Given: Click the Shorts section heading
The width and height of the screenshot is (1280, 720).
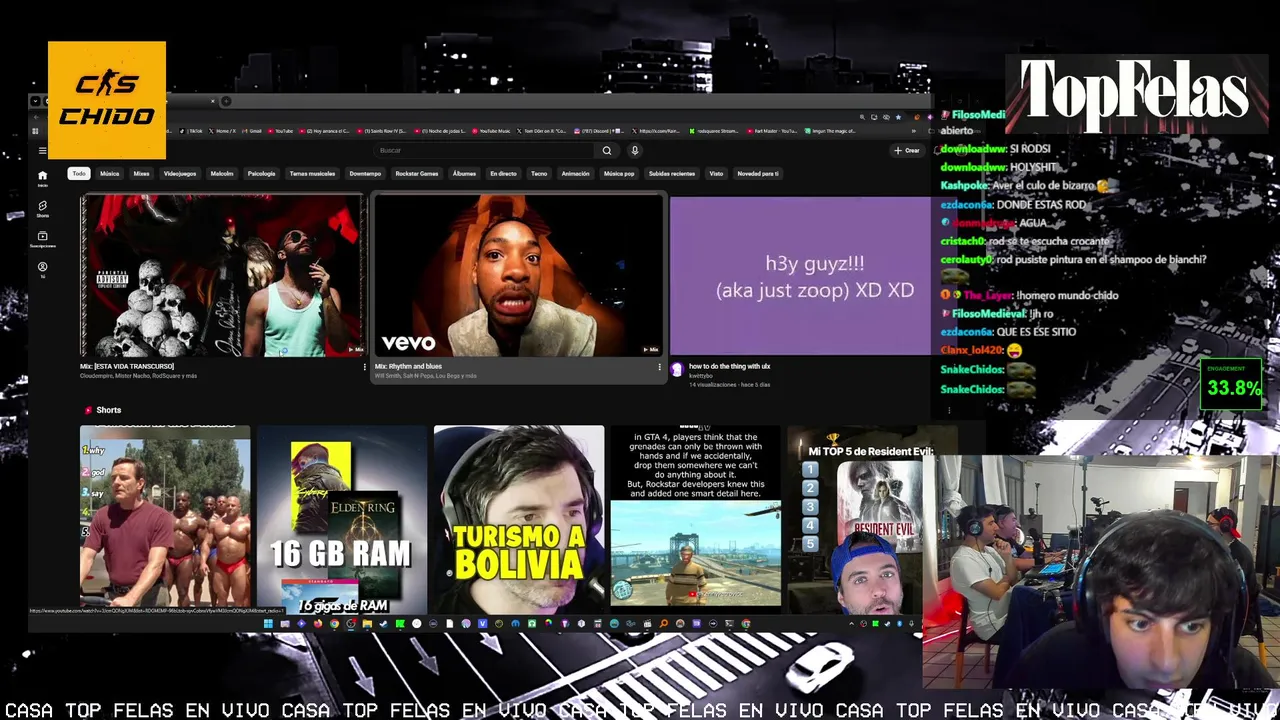Looking at the screenshot, I should [x=109, y=410].
